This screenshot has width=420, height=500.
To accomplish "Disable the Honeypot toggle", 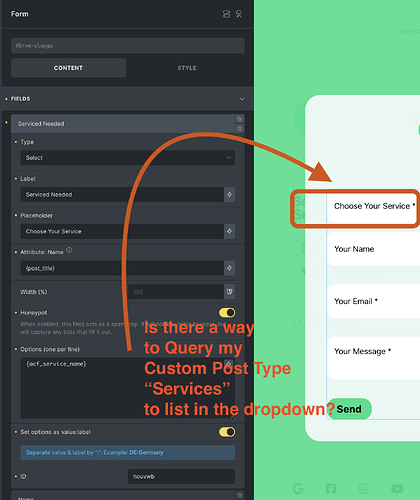I will pyautogui.click(x=227, y=313).
